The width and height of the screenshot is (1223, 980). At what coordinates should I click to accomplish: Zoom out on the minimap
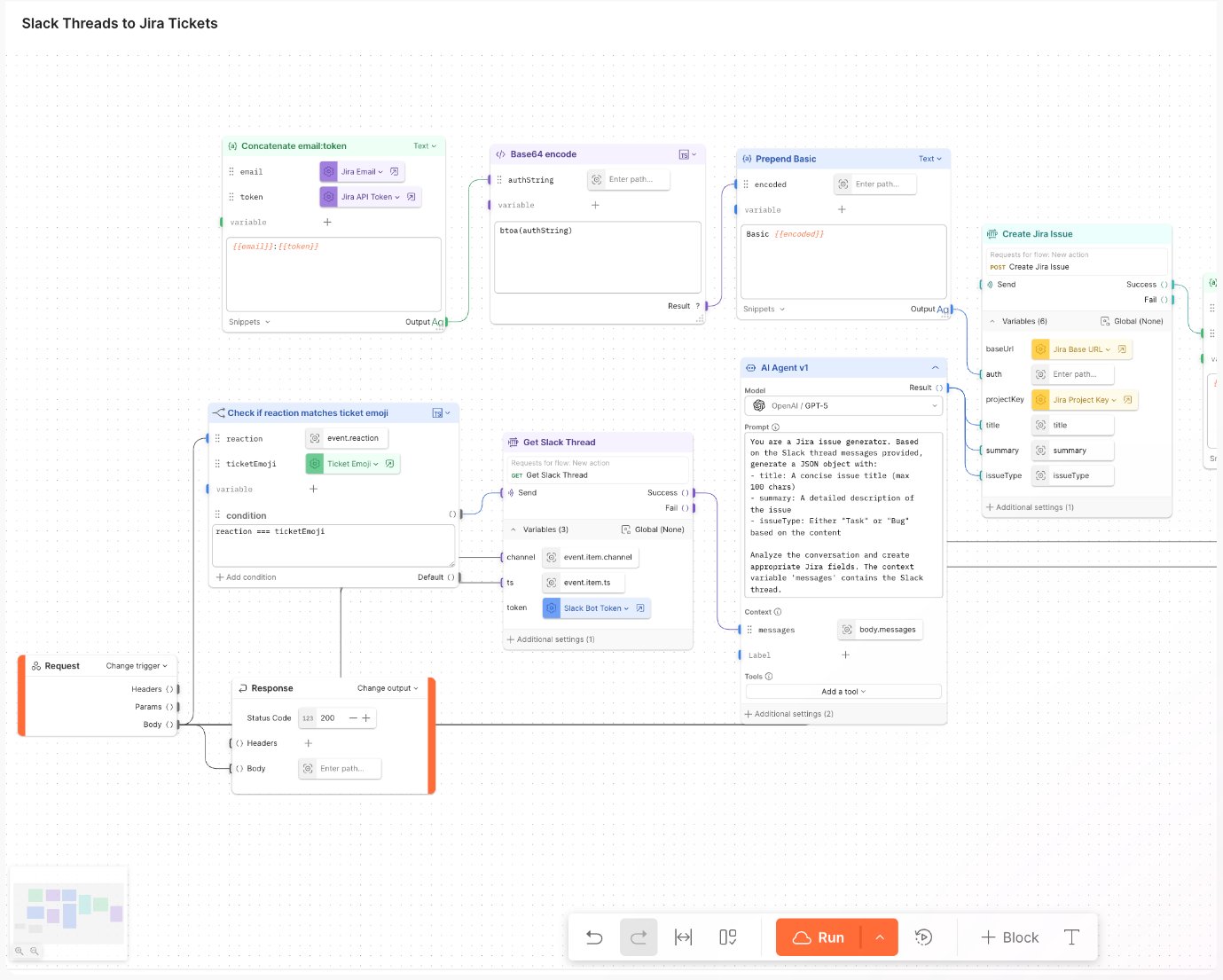tap(35, 951)
